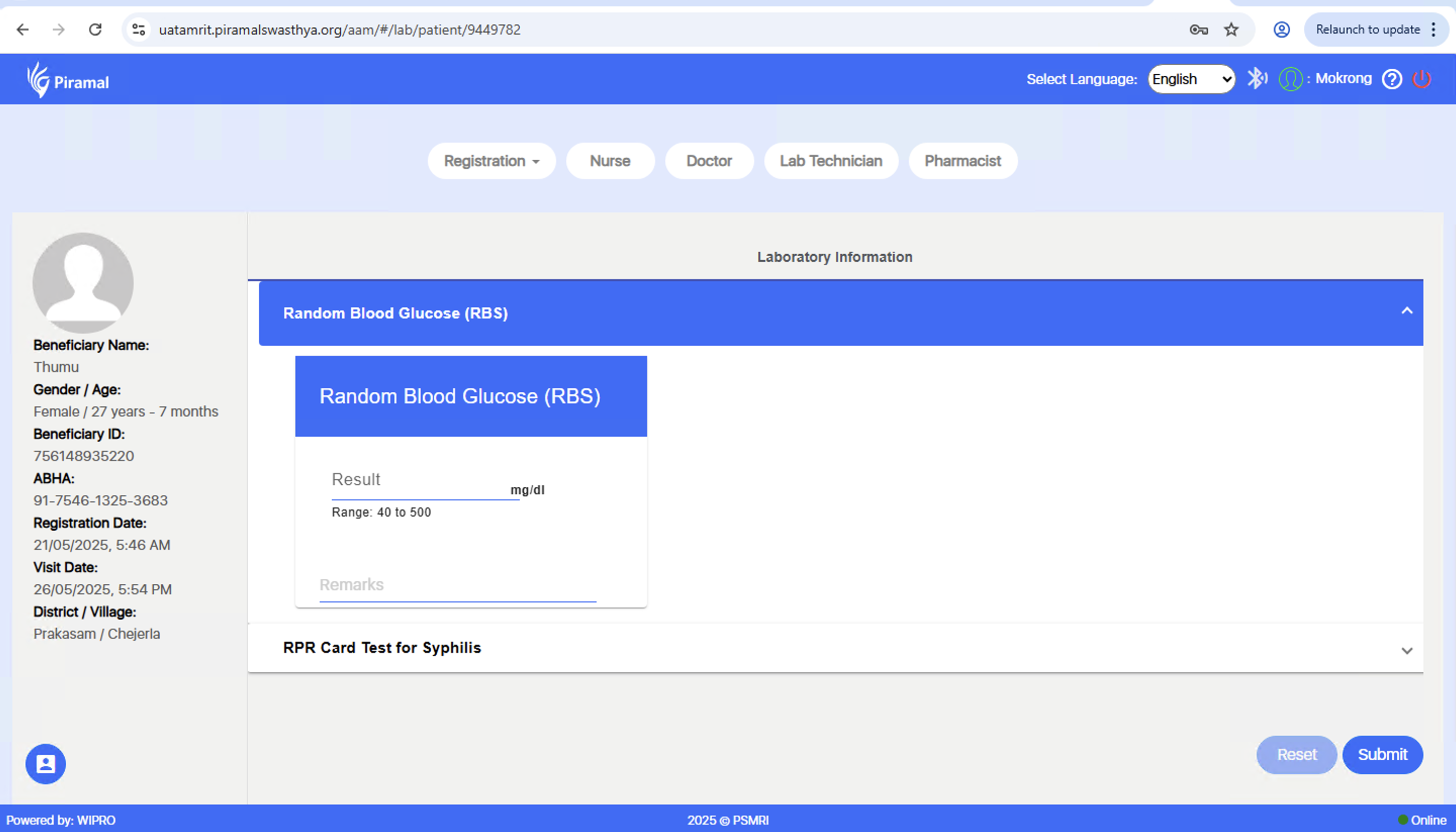Screen dimensions: 1456x832
Task: Click the Laboratory Information heading
Action: [834, 257]
